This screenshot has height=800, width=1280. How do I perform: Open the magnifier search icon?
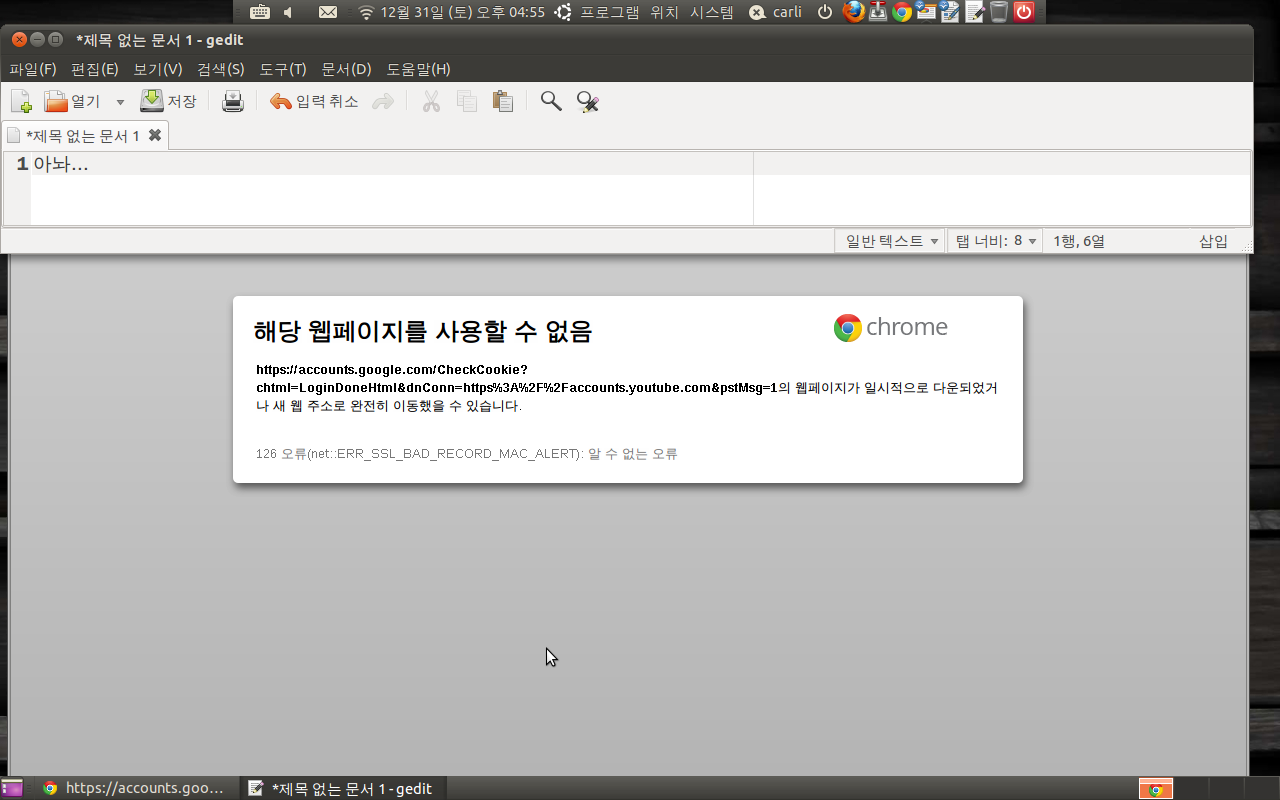click(551, 101)
